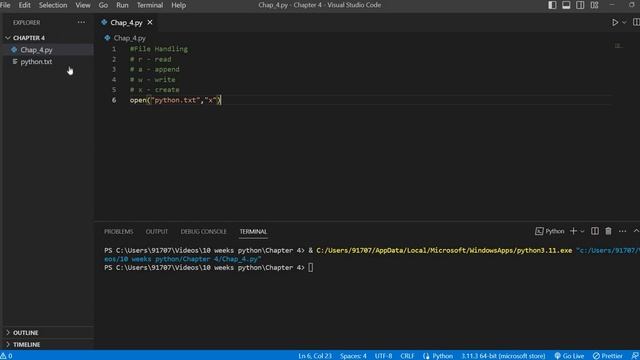The image size is (640, 360).
Task: Toggle secondary sidebar layout icon
Action: (580, 5)
